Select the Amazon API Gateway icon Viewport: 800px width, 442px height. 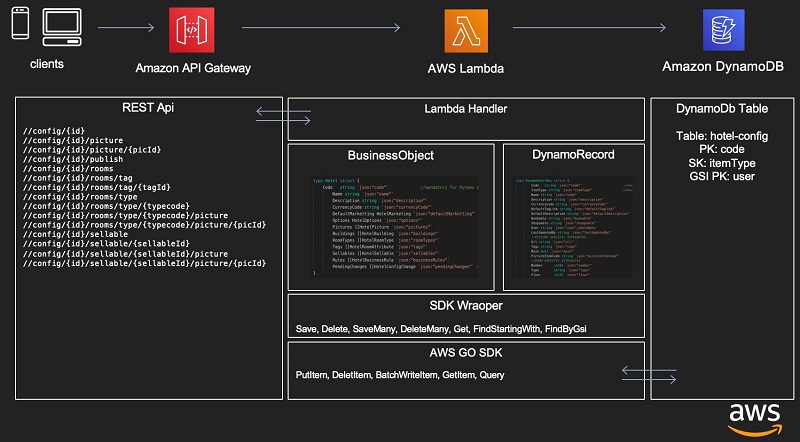coord(192,30)
